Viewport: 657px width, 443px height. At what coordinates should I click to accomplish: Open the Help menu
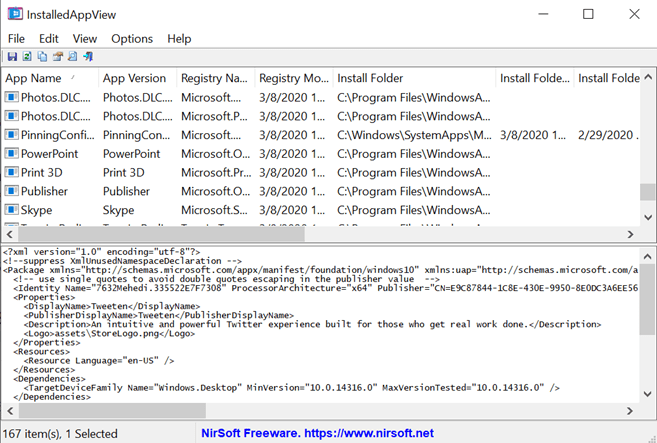click(x=179, y=39)
